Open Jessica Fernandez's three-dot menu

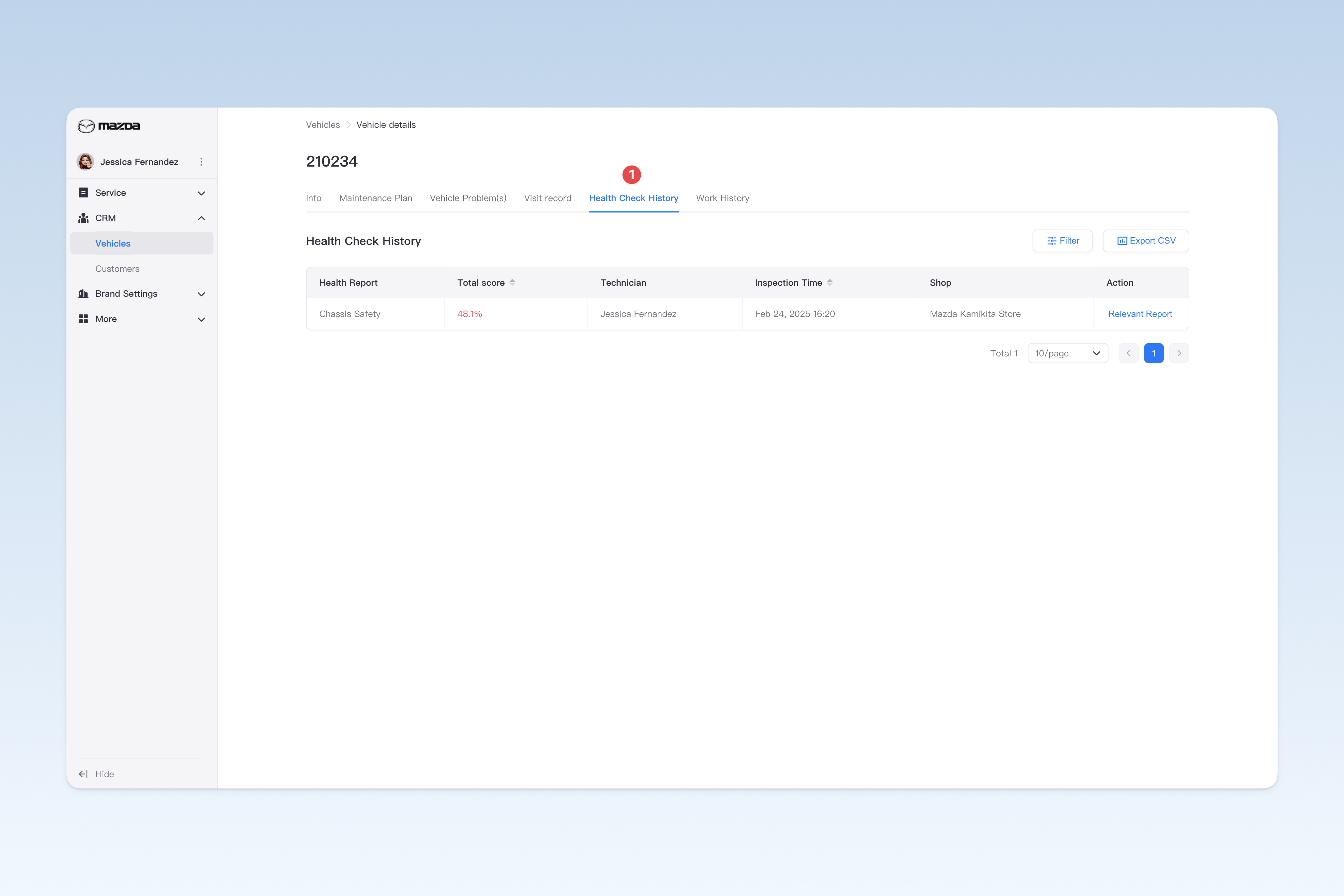[201, 162]
